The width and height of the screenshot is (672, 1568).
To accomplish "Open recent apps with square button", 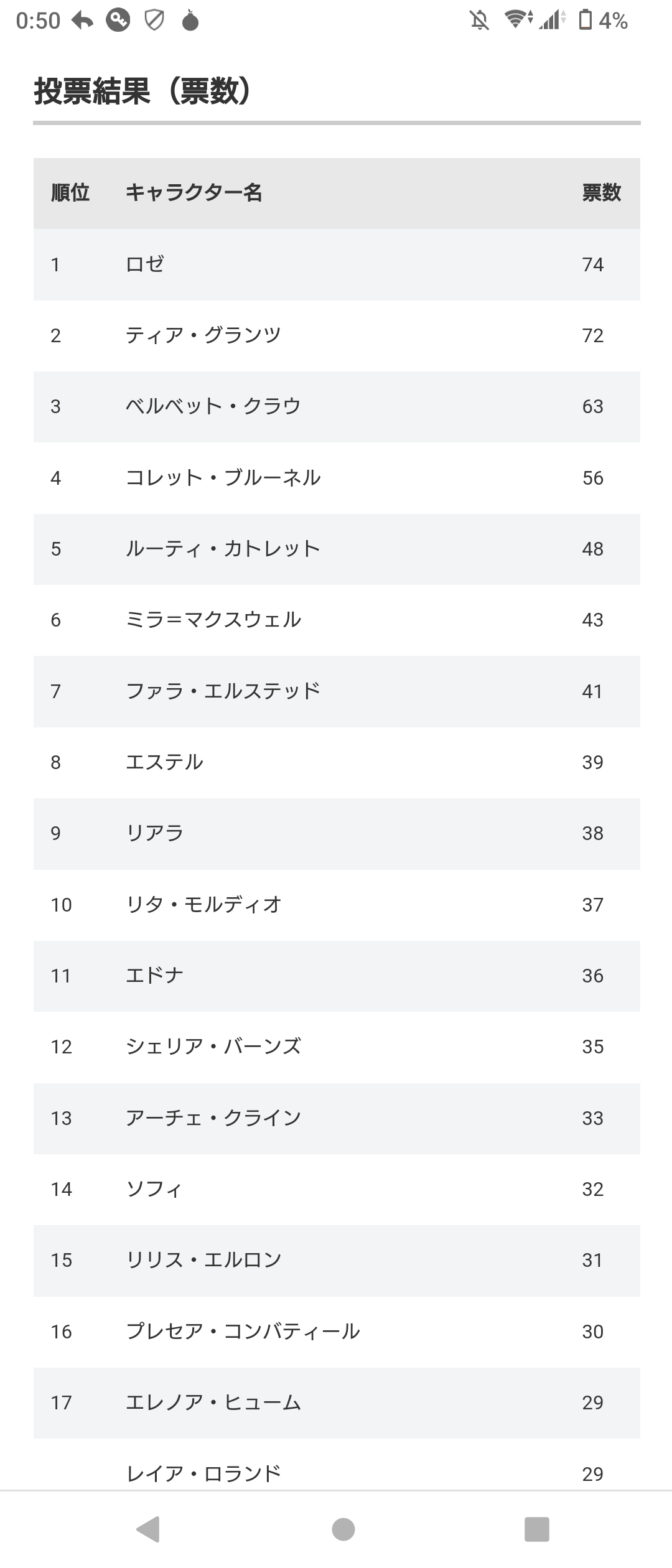I will point(537,1529).
